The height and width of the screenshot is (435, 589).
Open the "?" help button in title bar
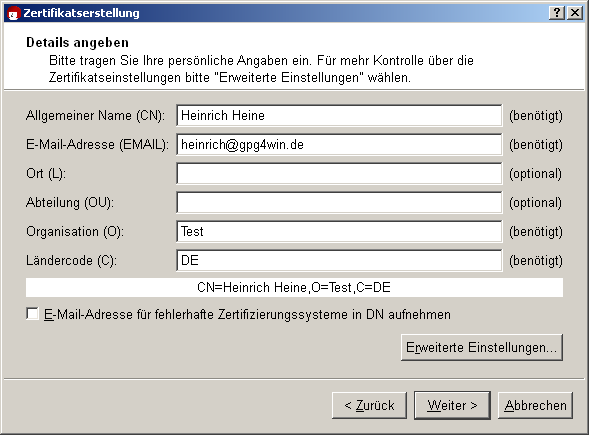click(557, 13)
